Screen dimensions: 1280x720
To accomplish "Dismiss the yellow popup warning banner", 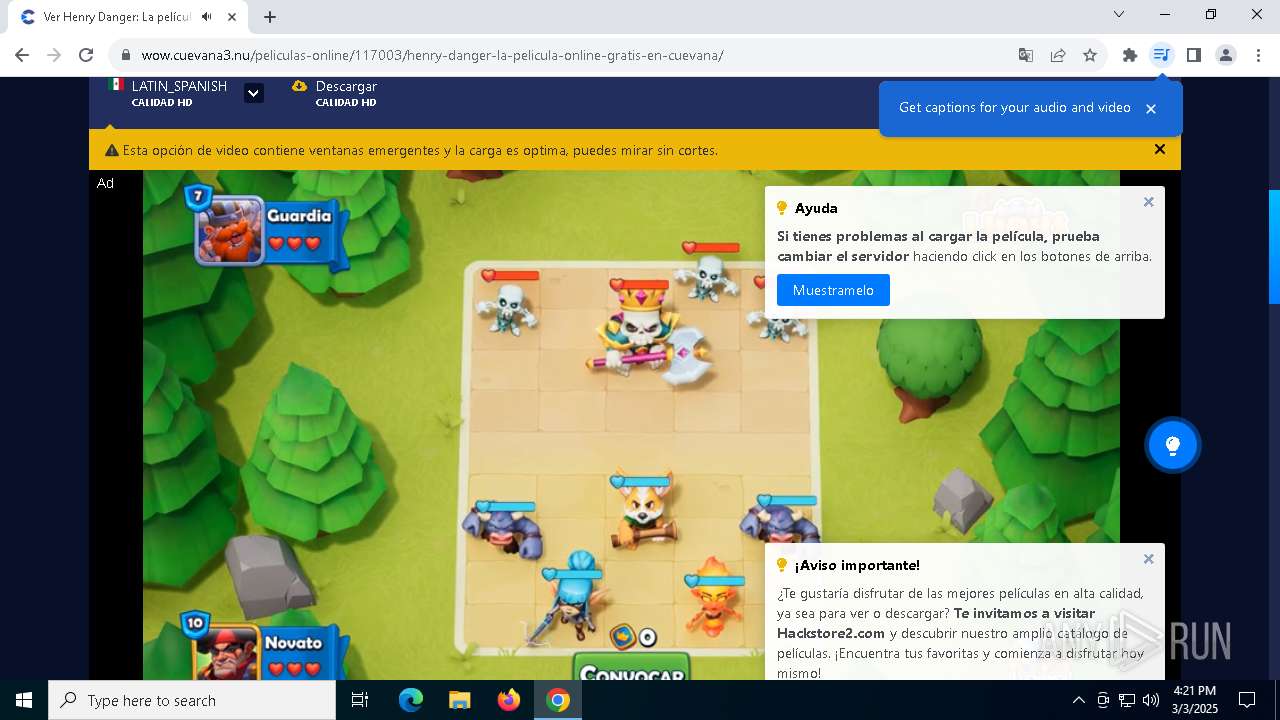I will (1160, 150).
